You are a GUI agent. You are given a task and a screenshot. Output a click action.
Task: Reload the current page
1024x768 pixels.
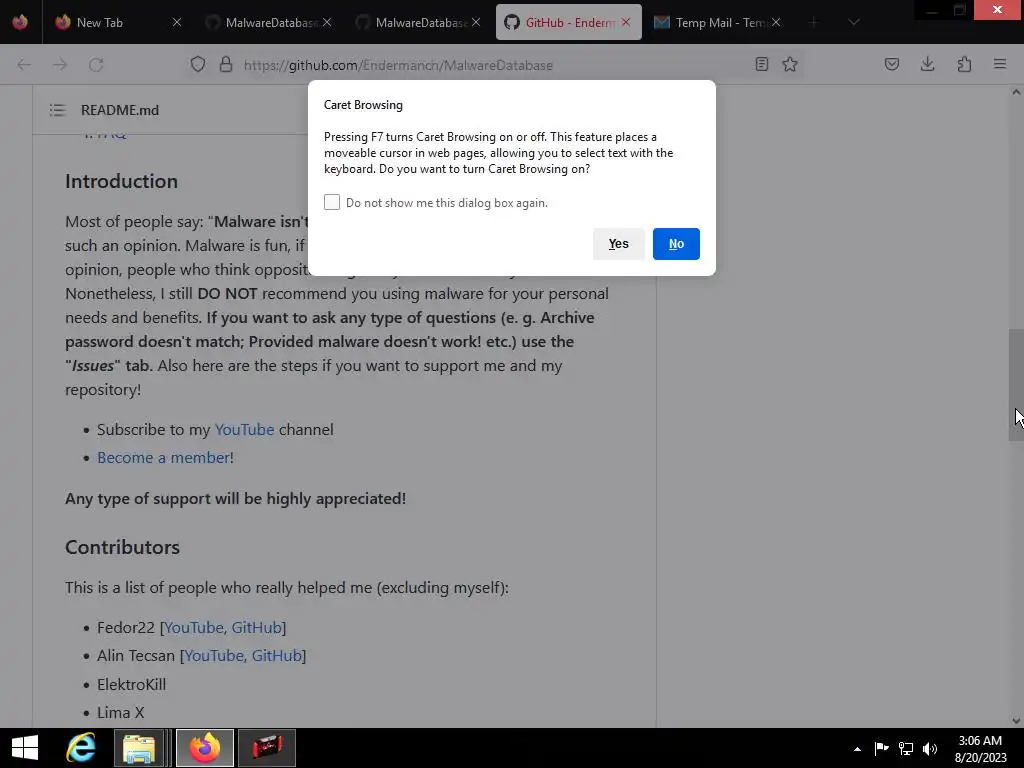tap(96, 65)
